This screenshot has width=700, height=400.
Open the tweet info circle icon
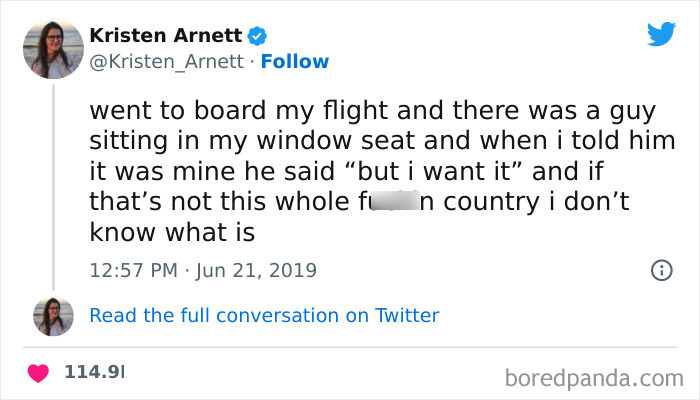660,270
